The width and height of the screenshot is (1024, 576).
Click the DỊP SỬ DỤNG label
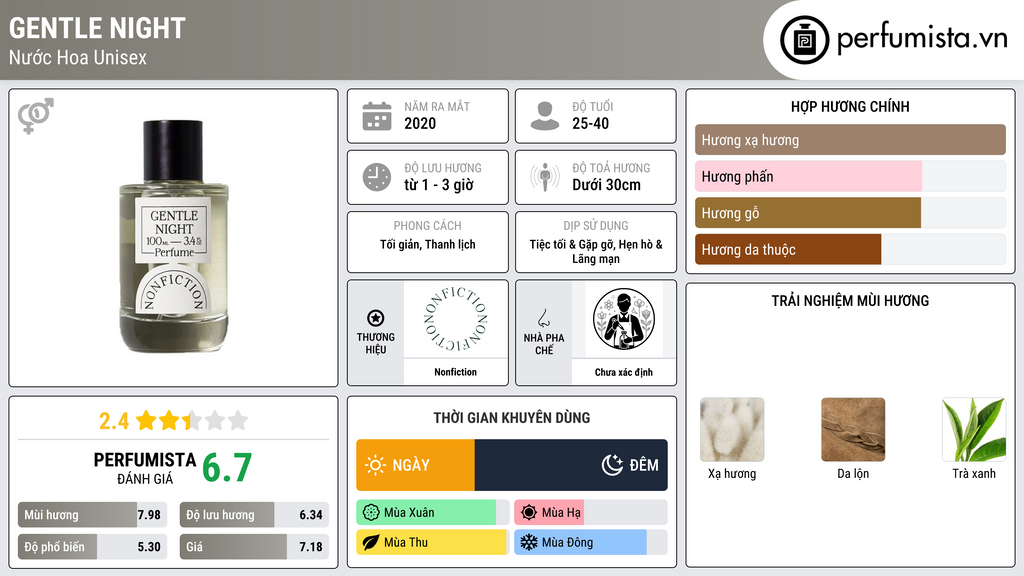coord(596,225)
